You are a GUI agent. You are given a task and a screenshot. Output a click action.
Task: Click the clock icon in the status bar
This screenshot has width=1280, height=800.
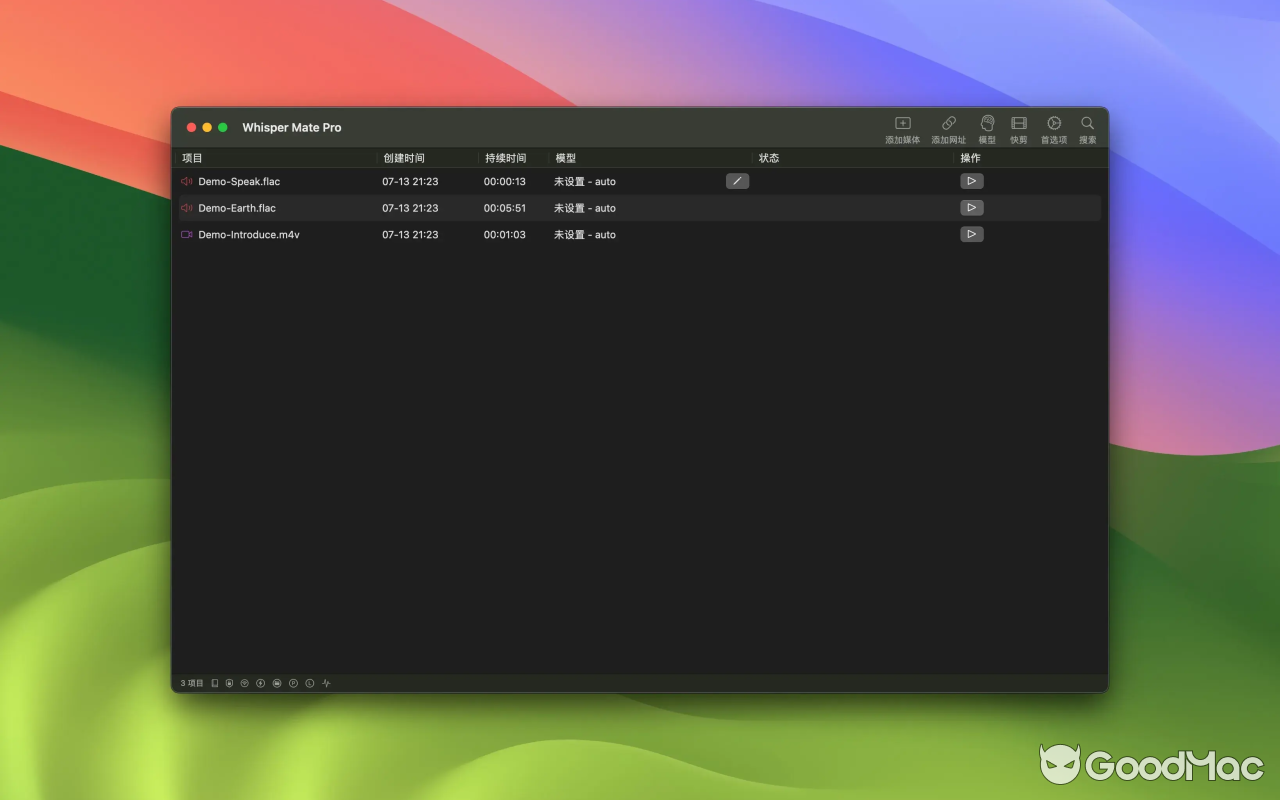point(309,683)
